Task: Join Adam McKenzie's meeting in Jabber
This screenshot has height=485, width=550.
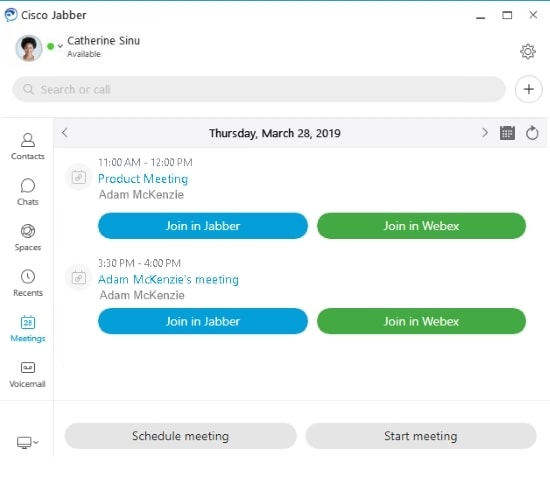Action: [203, 321]
